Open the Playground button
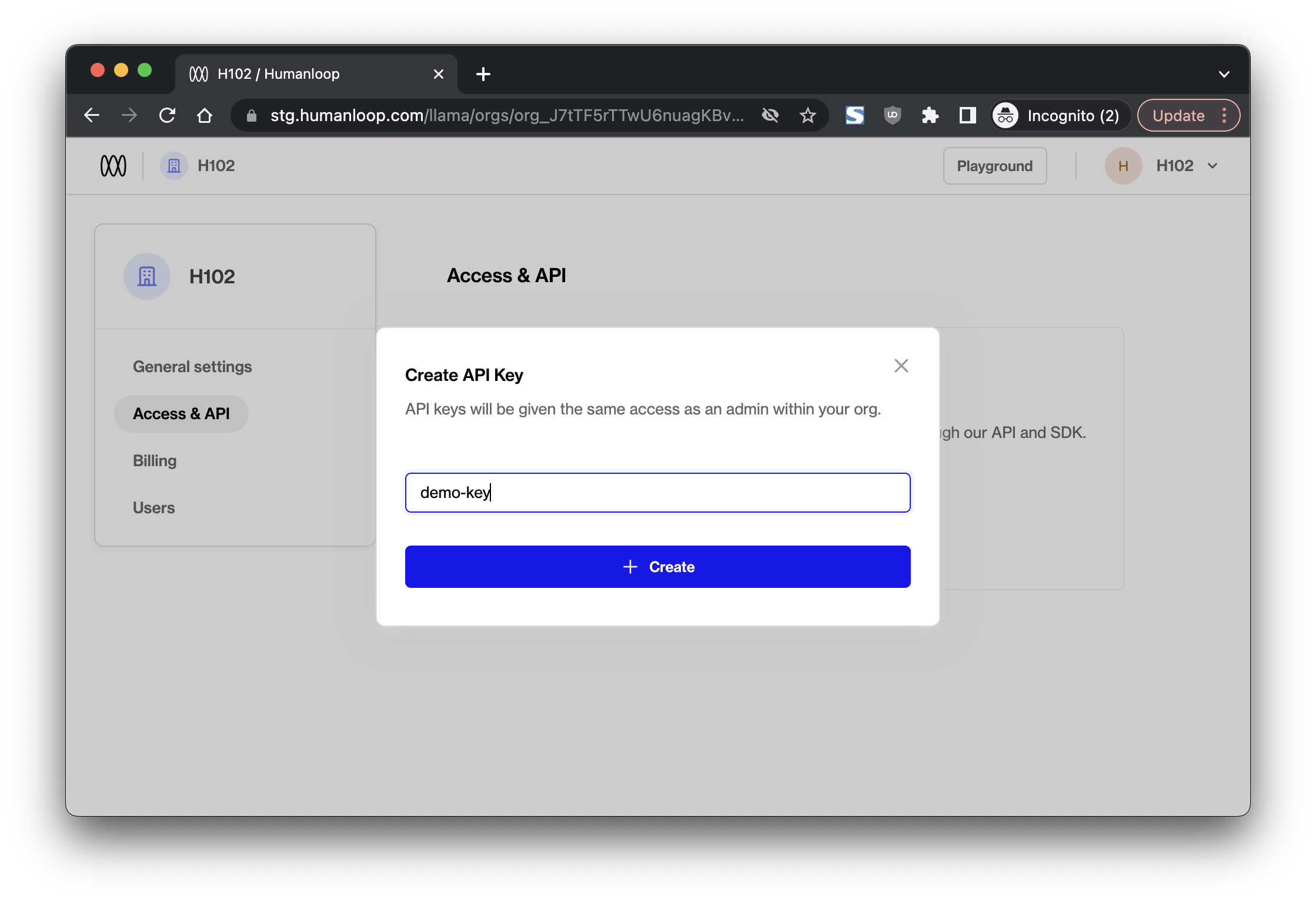The image size is (1316, 903). point(994,166)
